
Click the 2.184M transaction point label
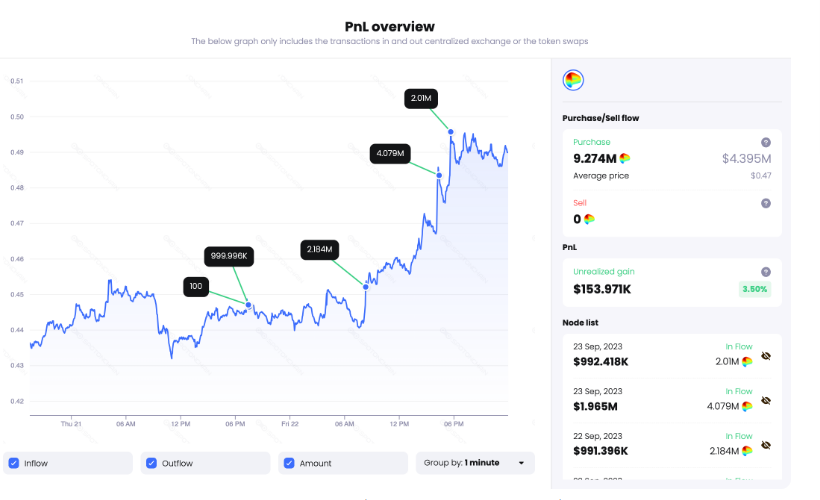[x=320, y=249]
